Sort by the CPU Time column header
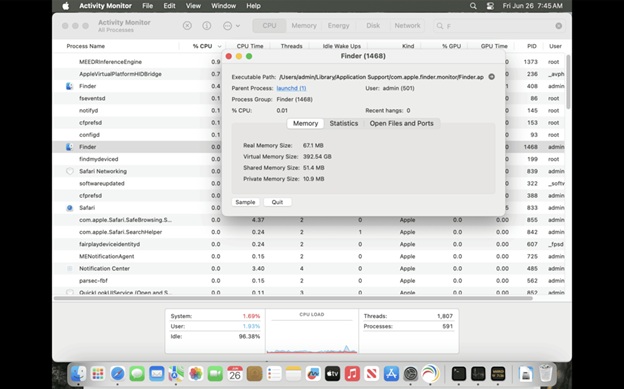The height and width of the screenshot is (389, 624). coord(250,46)
